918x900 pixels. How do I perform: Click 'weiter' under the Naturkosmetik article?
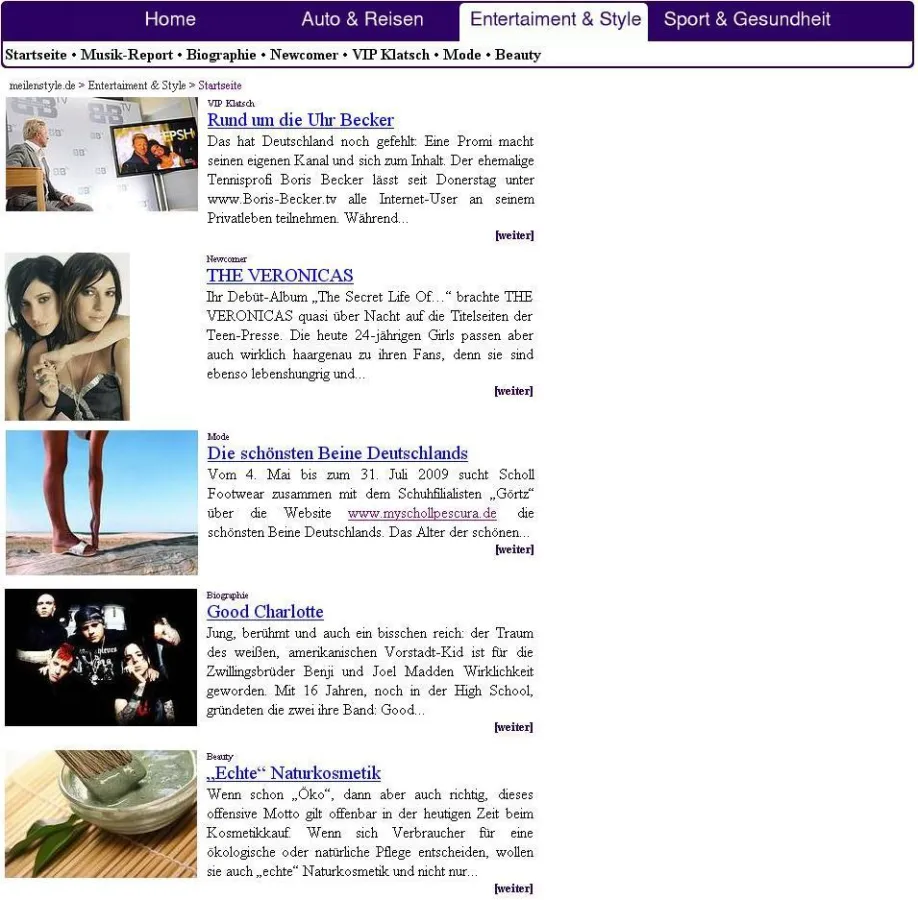coord(513,888)
